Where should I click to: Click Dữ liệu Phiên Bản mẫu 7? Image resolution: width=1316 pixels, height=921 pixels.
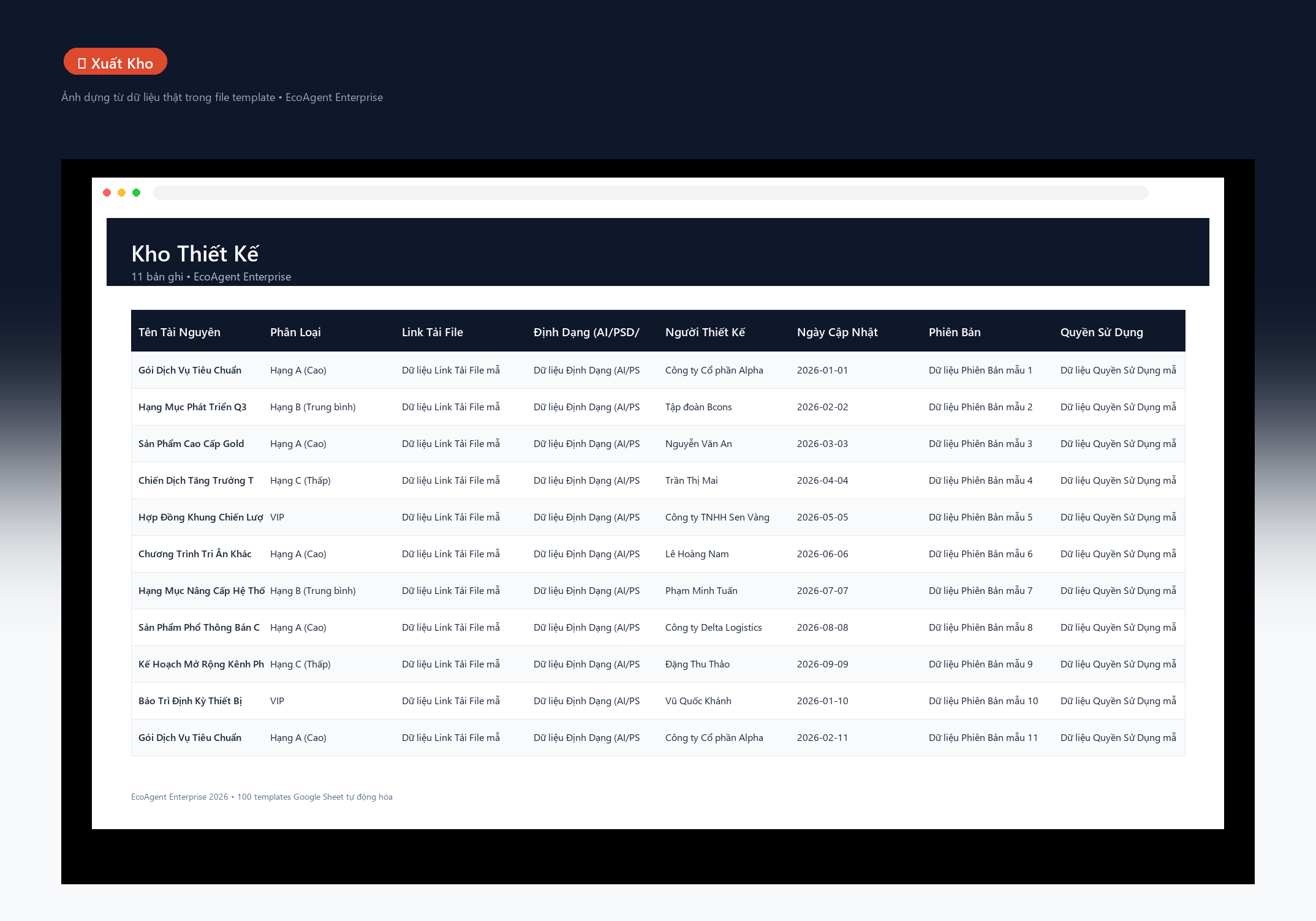[x=980, y=591]
